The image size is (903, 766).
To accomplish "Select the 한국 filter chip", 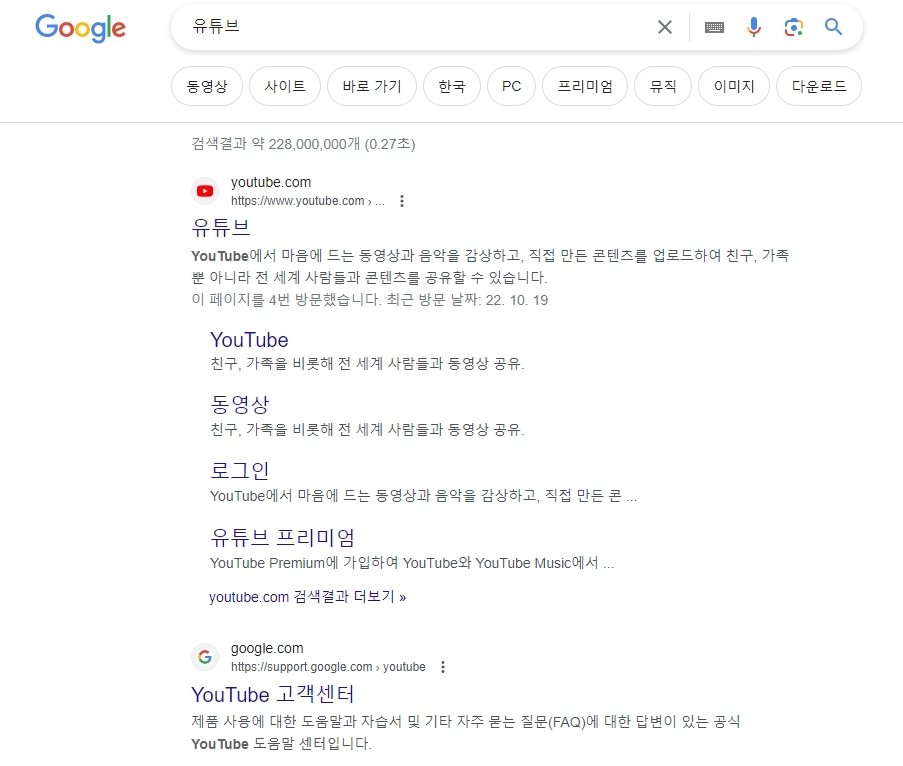I will [452, 86].
